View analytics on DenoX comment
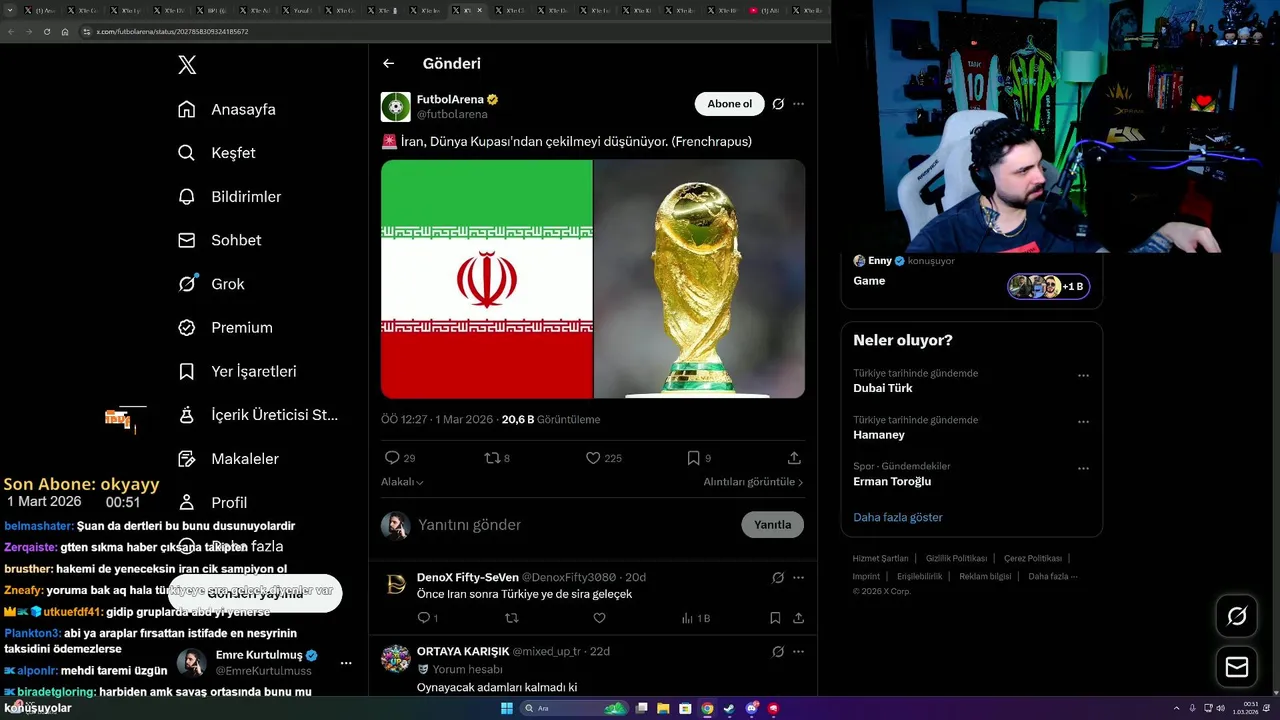 click(695, 618)
